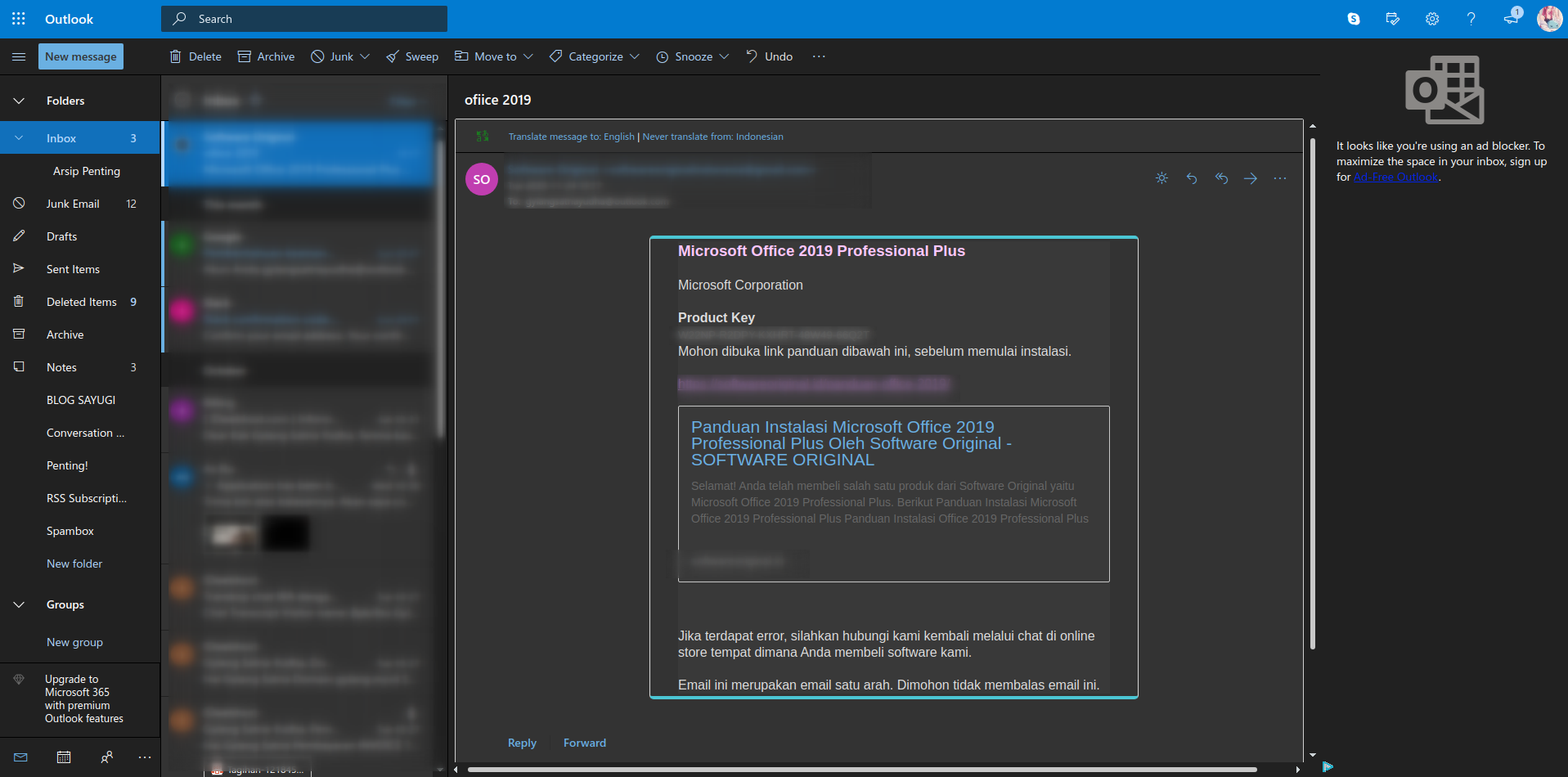Open the account profile picture

point(1549,19)
